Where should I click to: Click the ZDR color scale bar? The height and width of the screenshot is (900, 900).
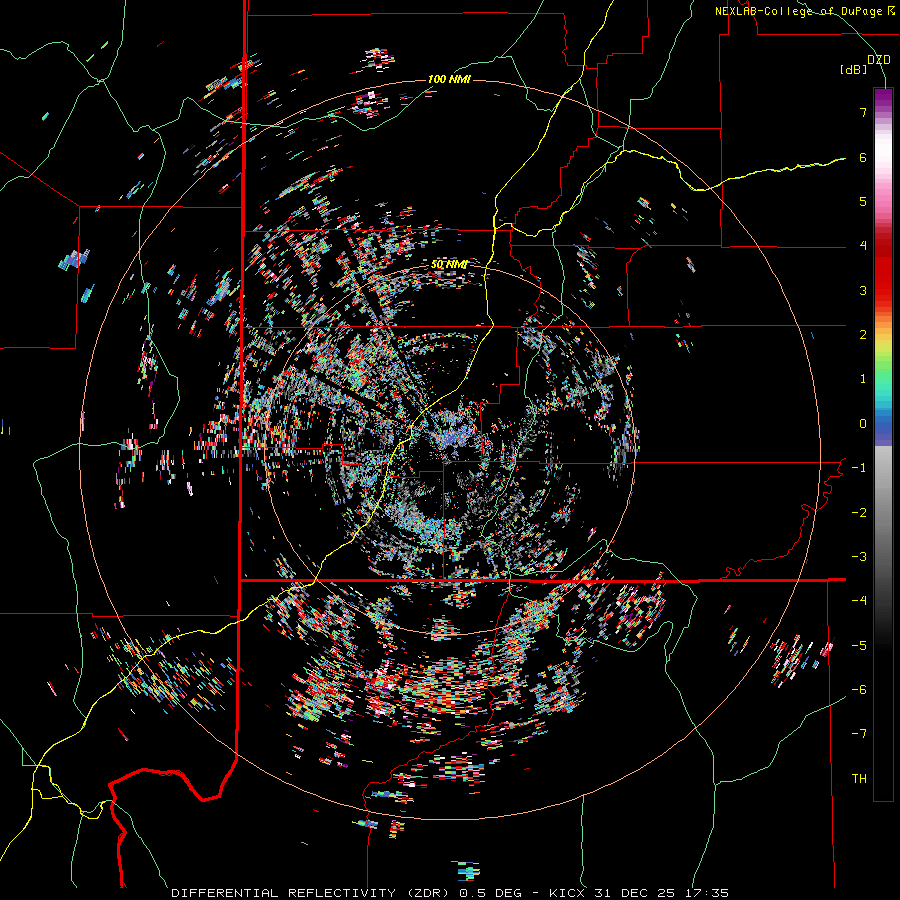[x=883, y=444]
